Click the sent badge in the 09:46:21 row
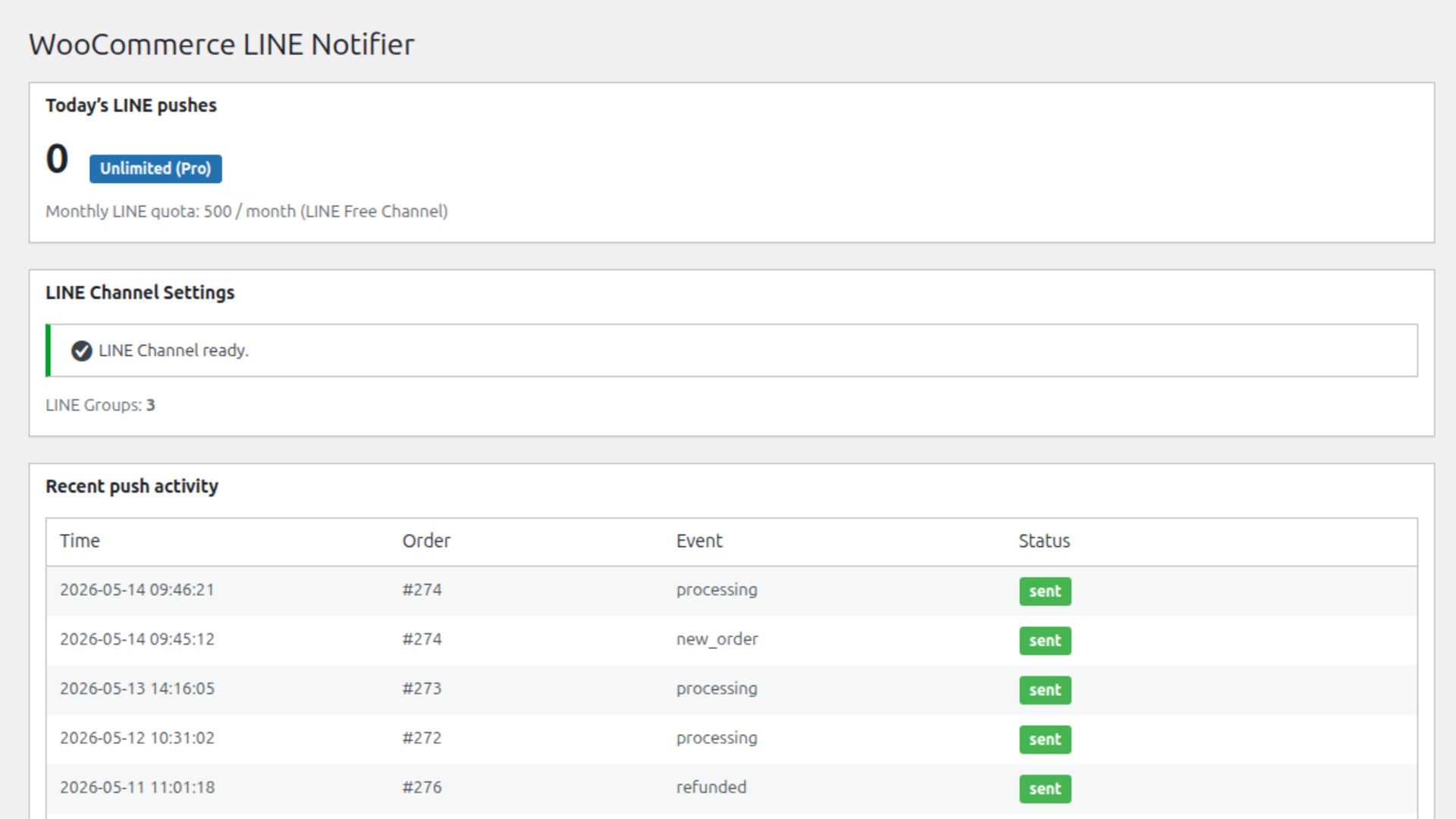This screenshot has width=1456, height=819. (1045, 591)
